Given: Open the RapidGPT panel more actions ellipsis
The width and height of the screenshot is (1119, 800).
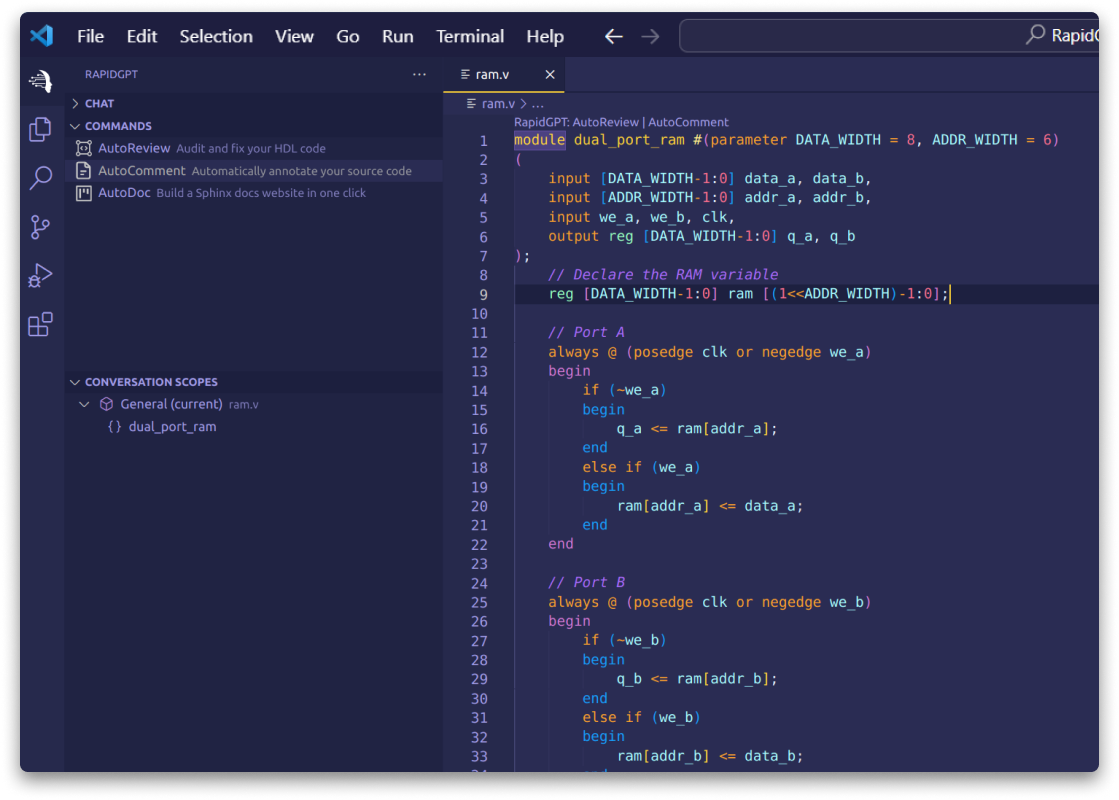Looking at the screenshot, I should 419,74.
